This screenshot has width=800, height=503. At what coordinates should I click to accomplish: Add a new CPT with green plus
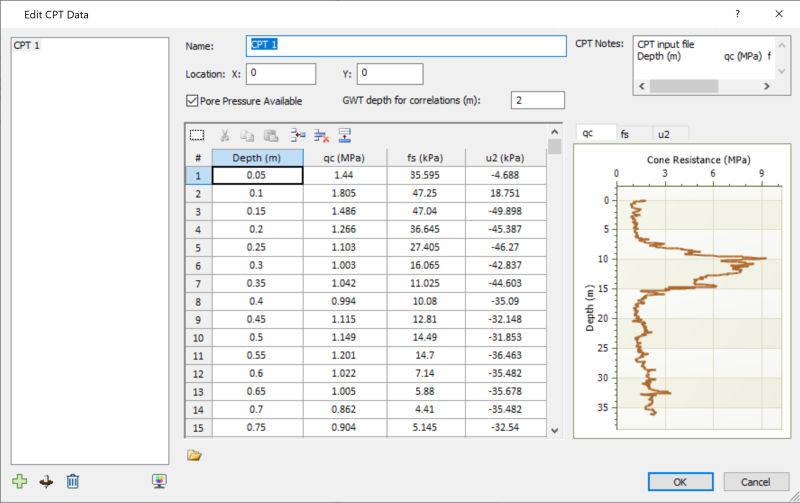[19, 481]
